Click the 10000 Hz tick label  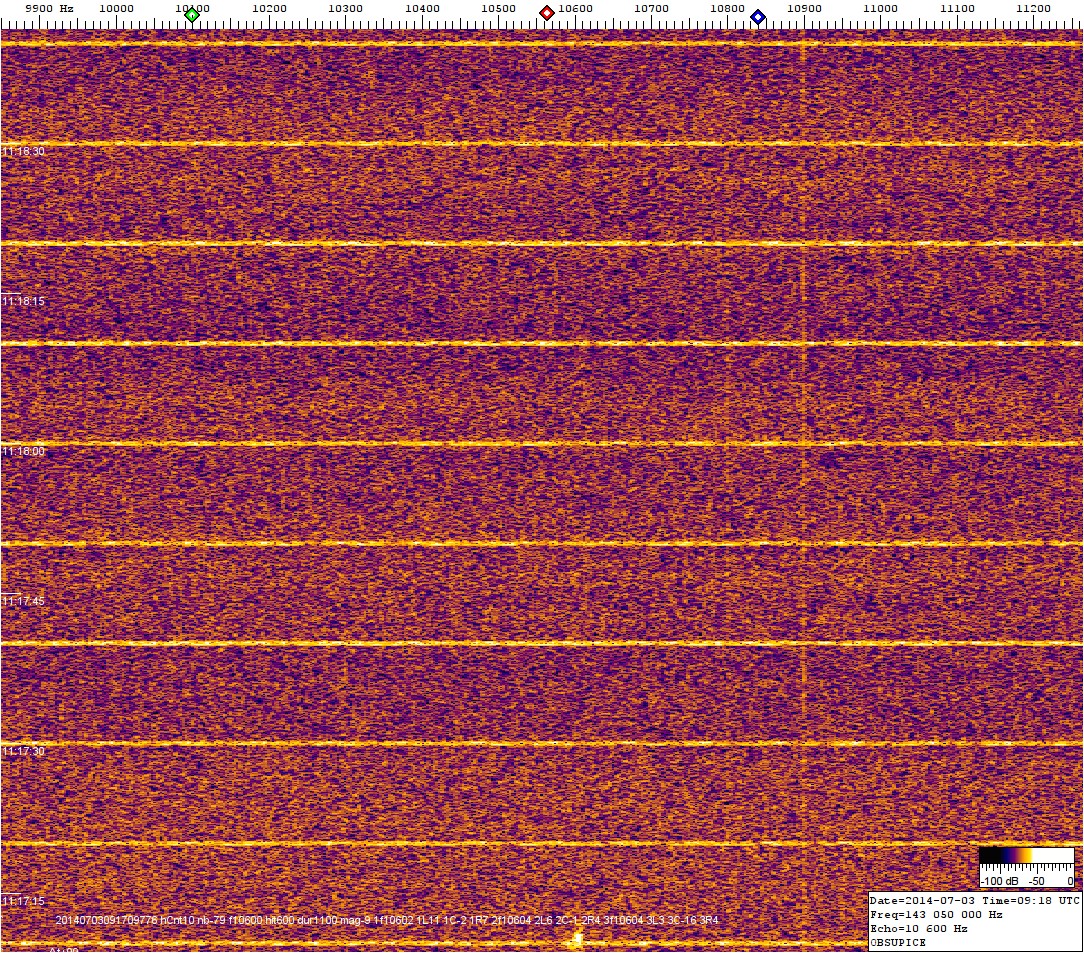(117, 9)
